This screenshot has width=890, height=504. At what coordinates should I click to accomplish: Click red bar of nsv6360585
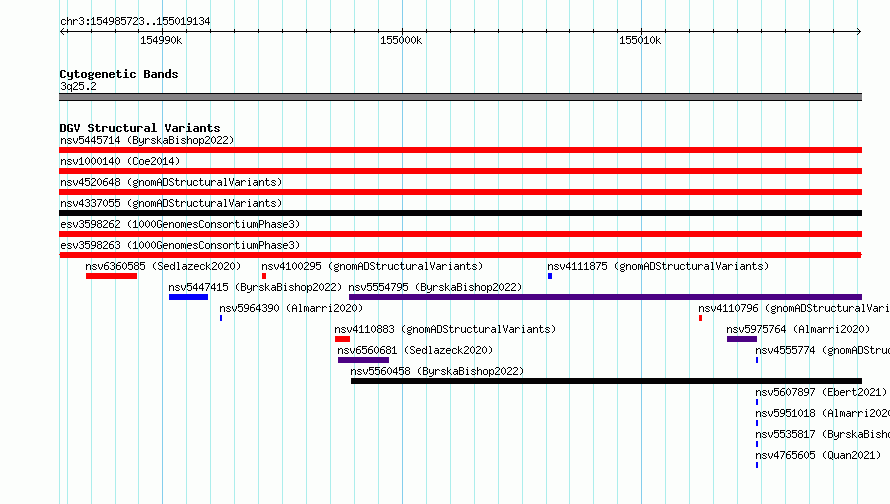pos(111,276)
